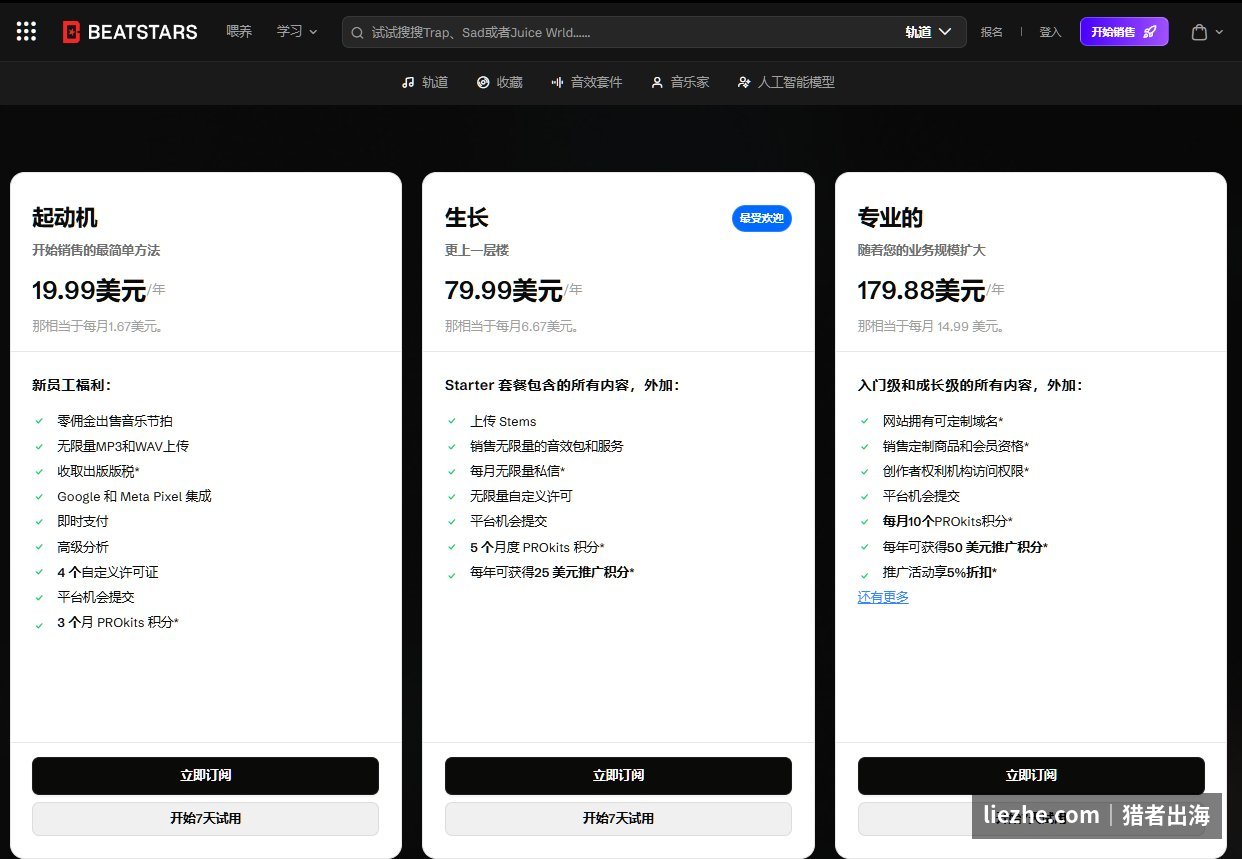Click the 新员工福利 heading

[x=72, y=385]
